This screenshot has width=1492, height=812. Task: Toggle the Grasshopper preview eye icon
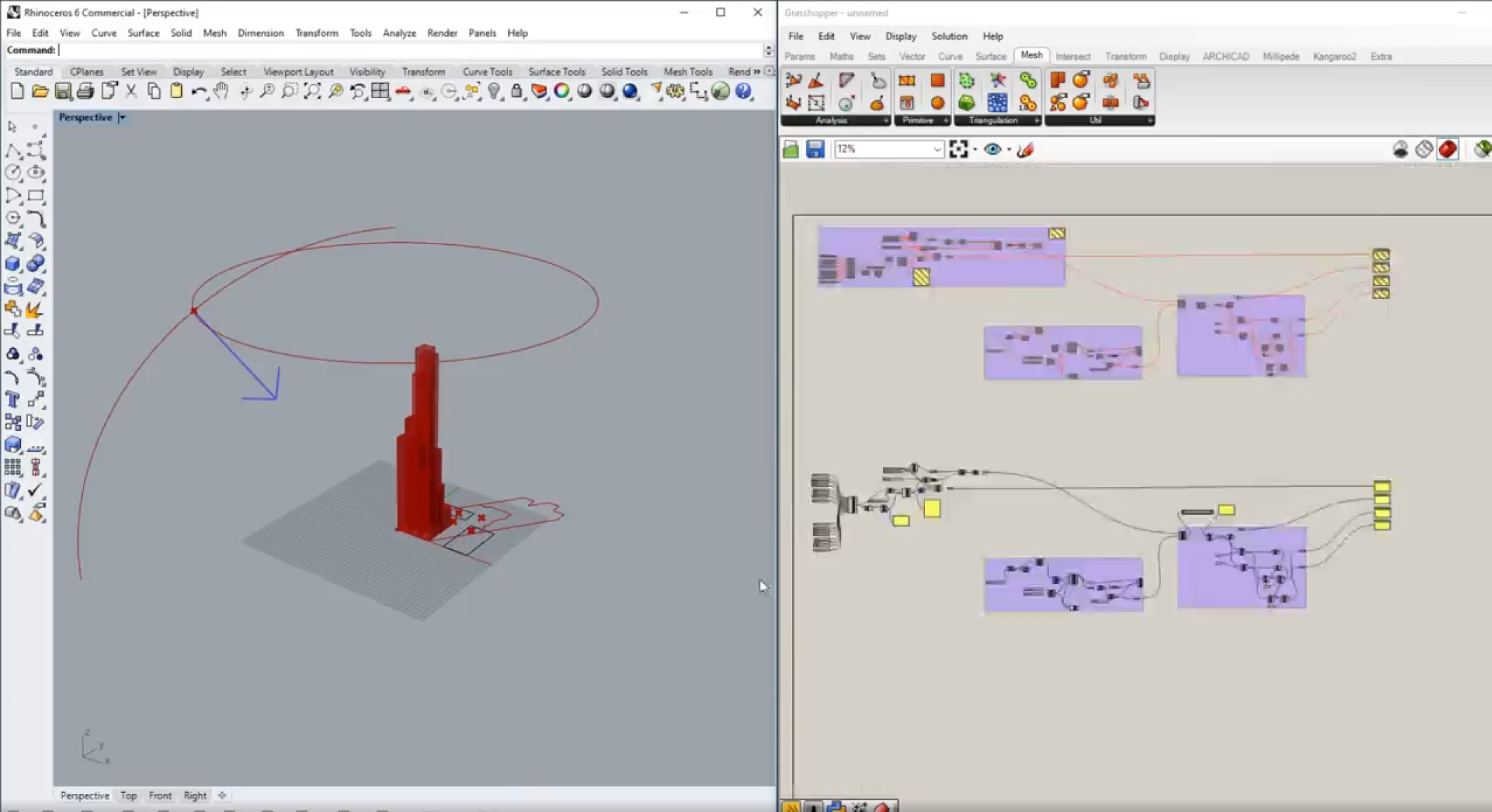pos(992,149)
